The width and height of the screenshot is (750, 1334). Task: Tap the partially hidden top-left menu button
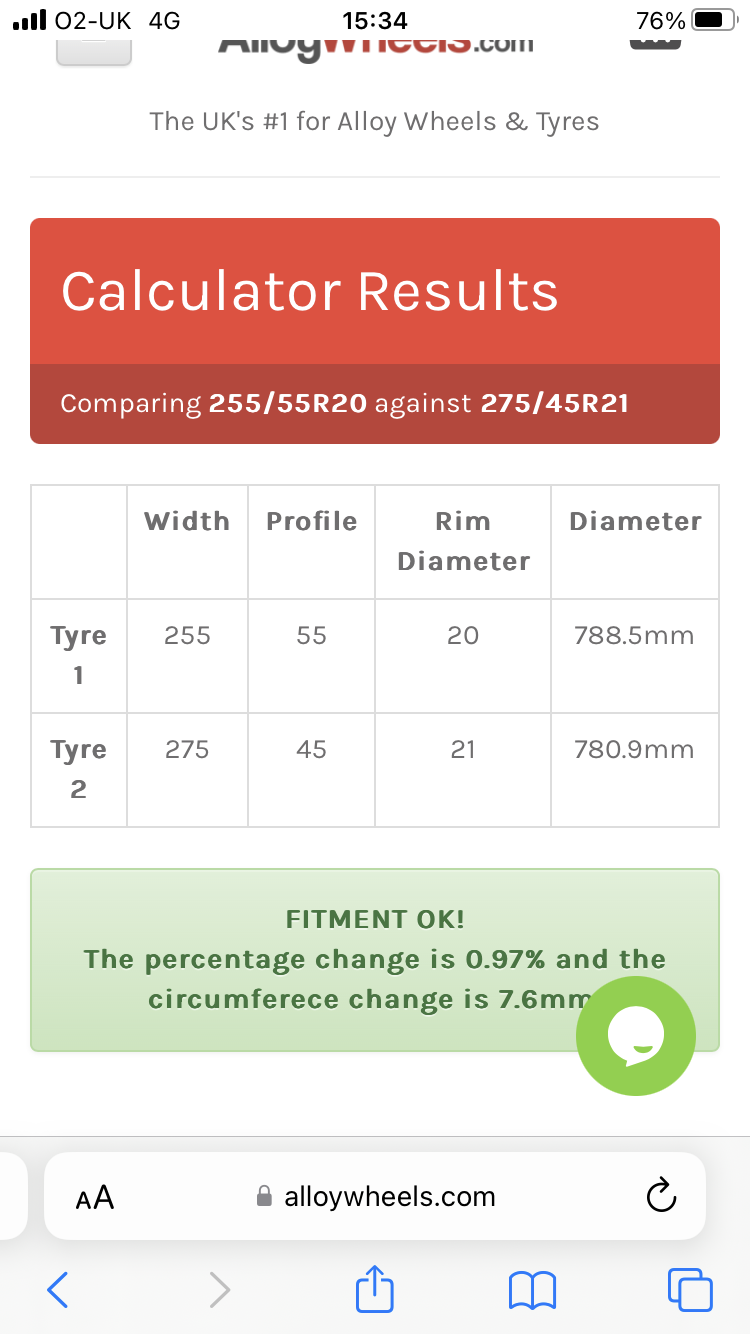[94, 52]
